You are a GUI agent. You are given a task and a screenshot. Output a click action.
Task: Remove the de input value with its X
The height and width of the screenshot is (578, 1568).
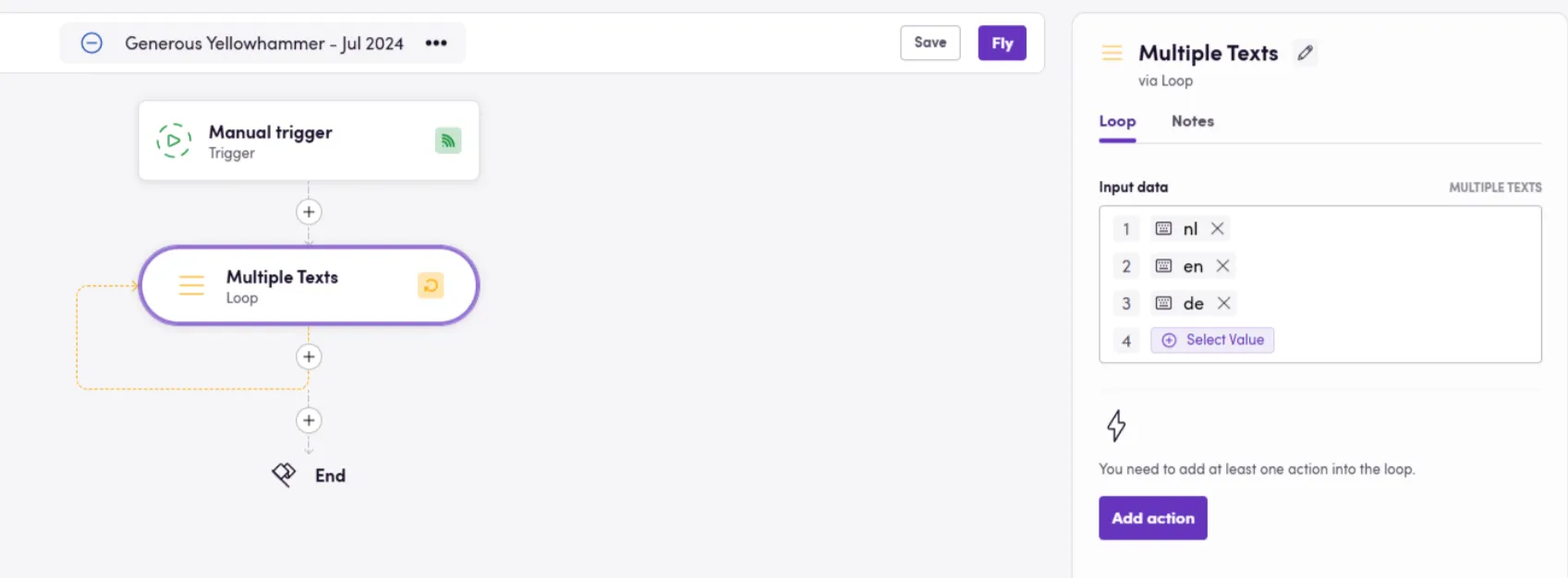[1223, 303]
